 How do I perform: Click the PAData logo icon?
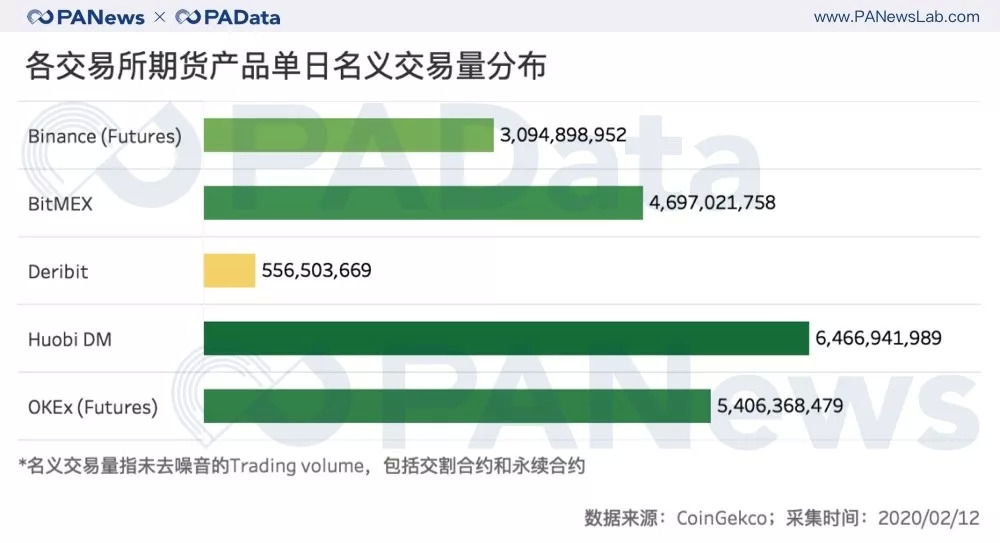coord(187,17)
